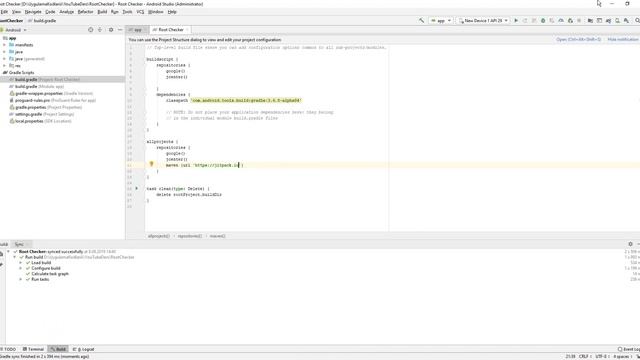This screenshot has width=640, height=360.
Task: Open the Logcat tool window
Action: click(x=83, y=349)
